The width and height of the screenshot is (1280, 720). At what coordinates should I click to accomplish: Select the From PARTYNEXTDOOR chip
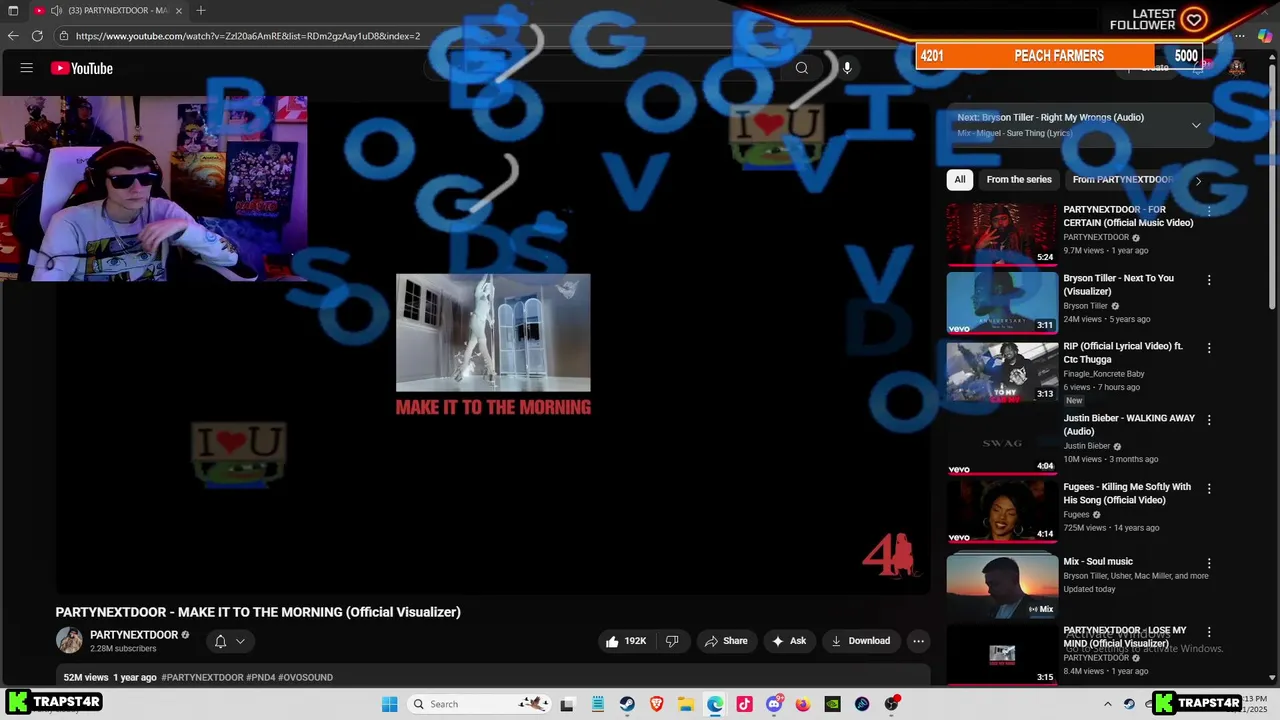[x=1122, y=179]
